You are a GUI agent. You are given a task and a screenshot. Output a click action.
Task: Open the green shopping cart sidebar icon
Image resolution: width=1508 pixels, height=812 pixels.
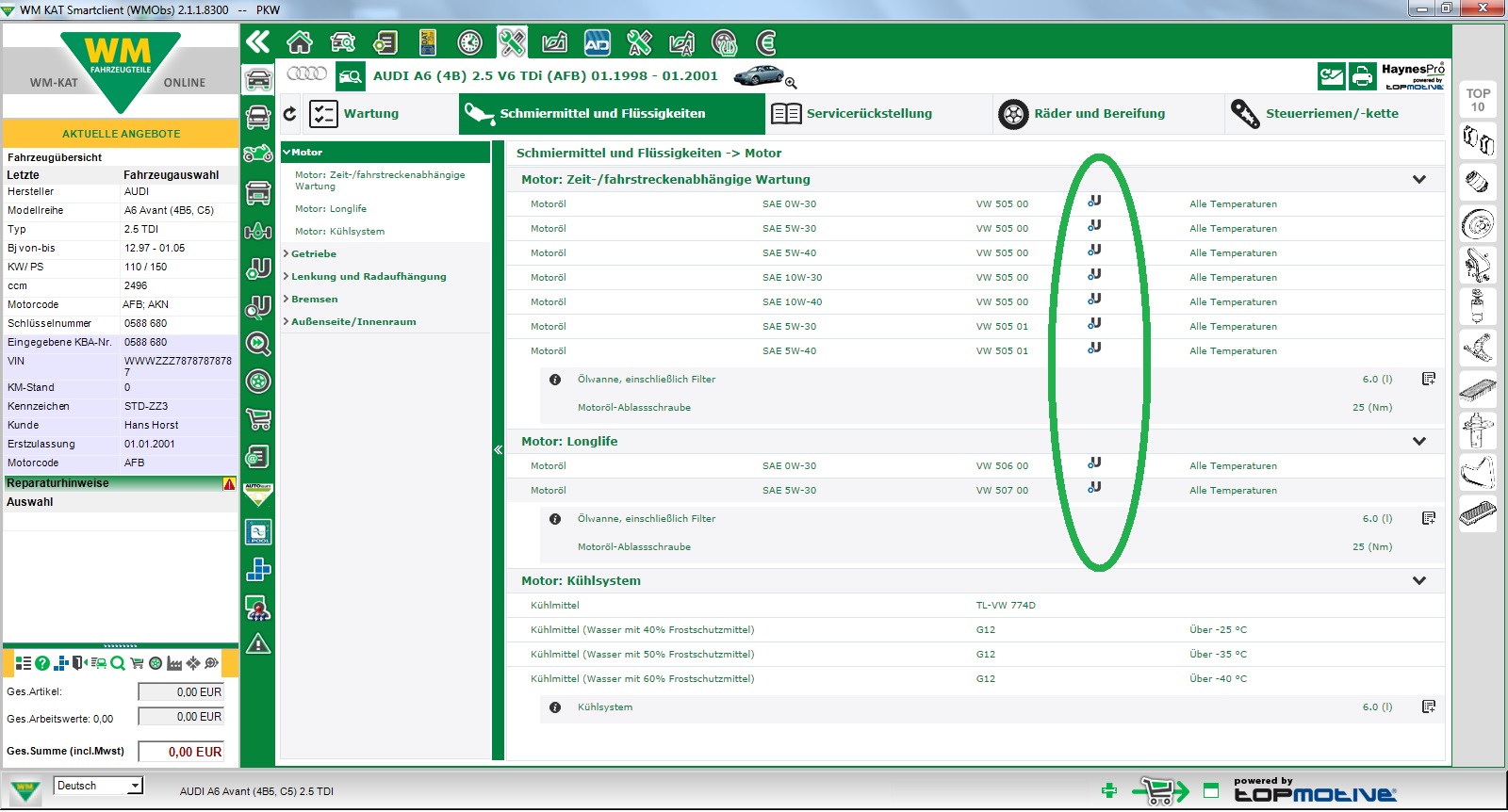tap(258, 419)
